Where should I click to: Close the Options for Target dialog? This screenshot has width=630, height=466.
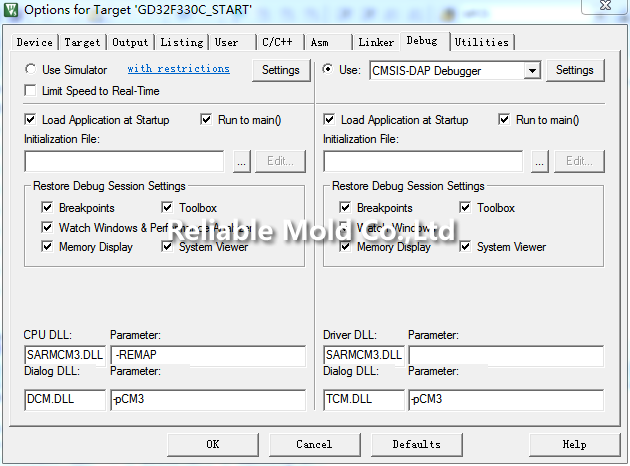(x=603, y=10)
